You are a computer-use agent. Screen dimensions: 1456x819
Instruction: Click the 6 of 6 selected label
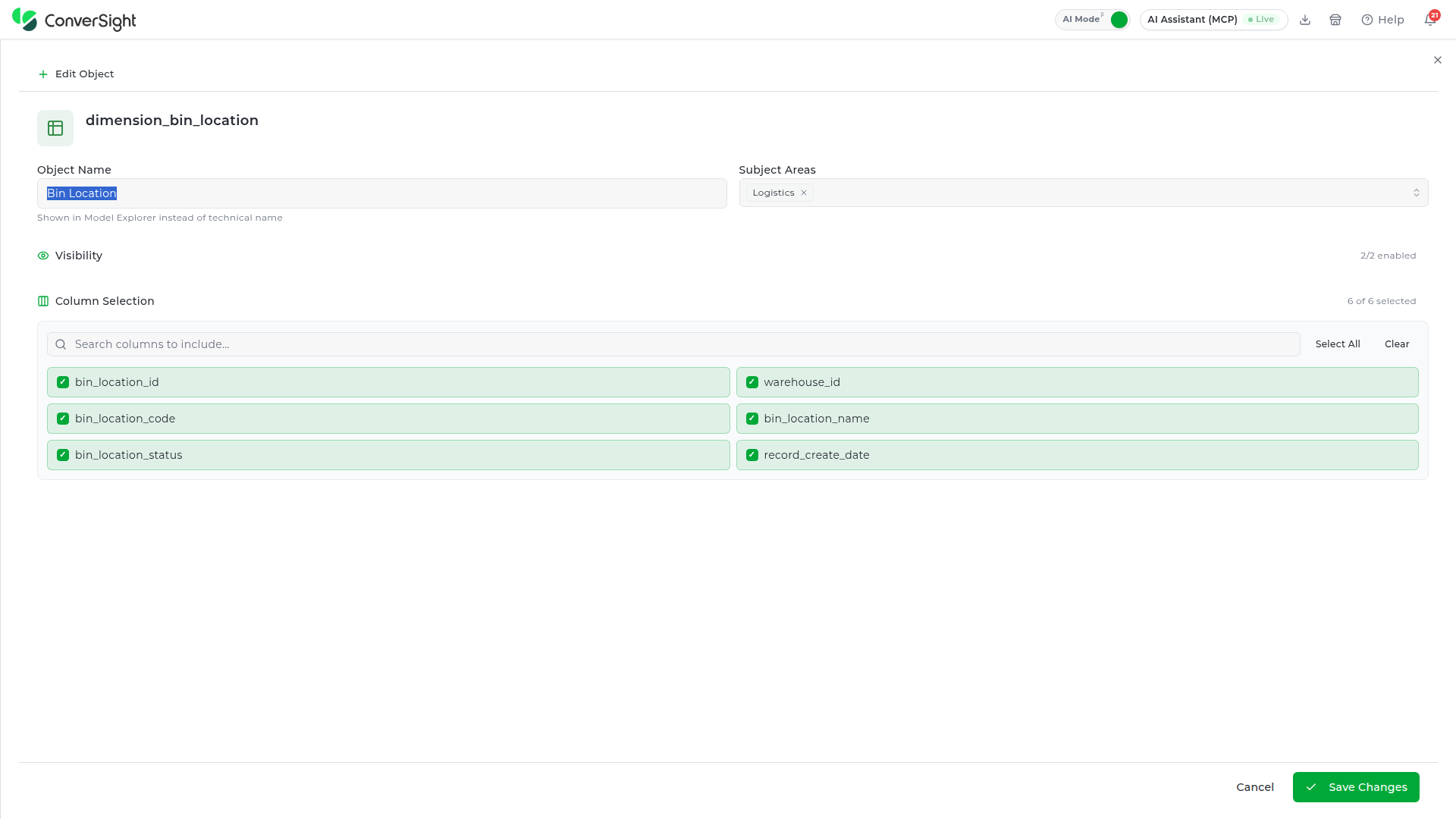(1382, 301)
